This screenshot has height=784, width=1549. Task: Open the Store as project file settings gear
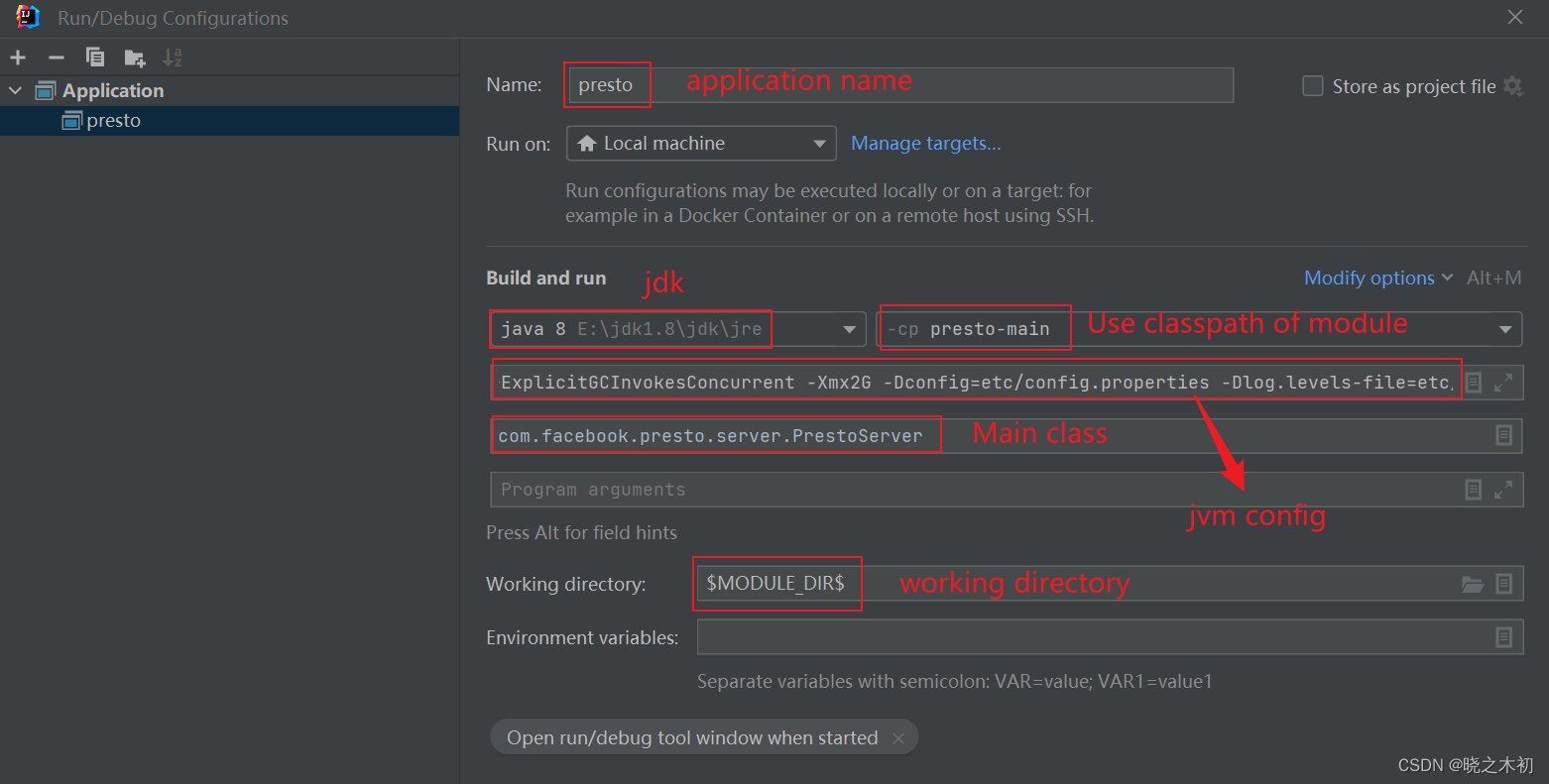coord(1513,86)
